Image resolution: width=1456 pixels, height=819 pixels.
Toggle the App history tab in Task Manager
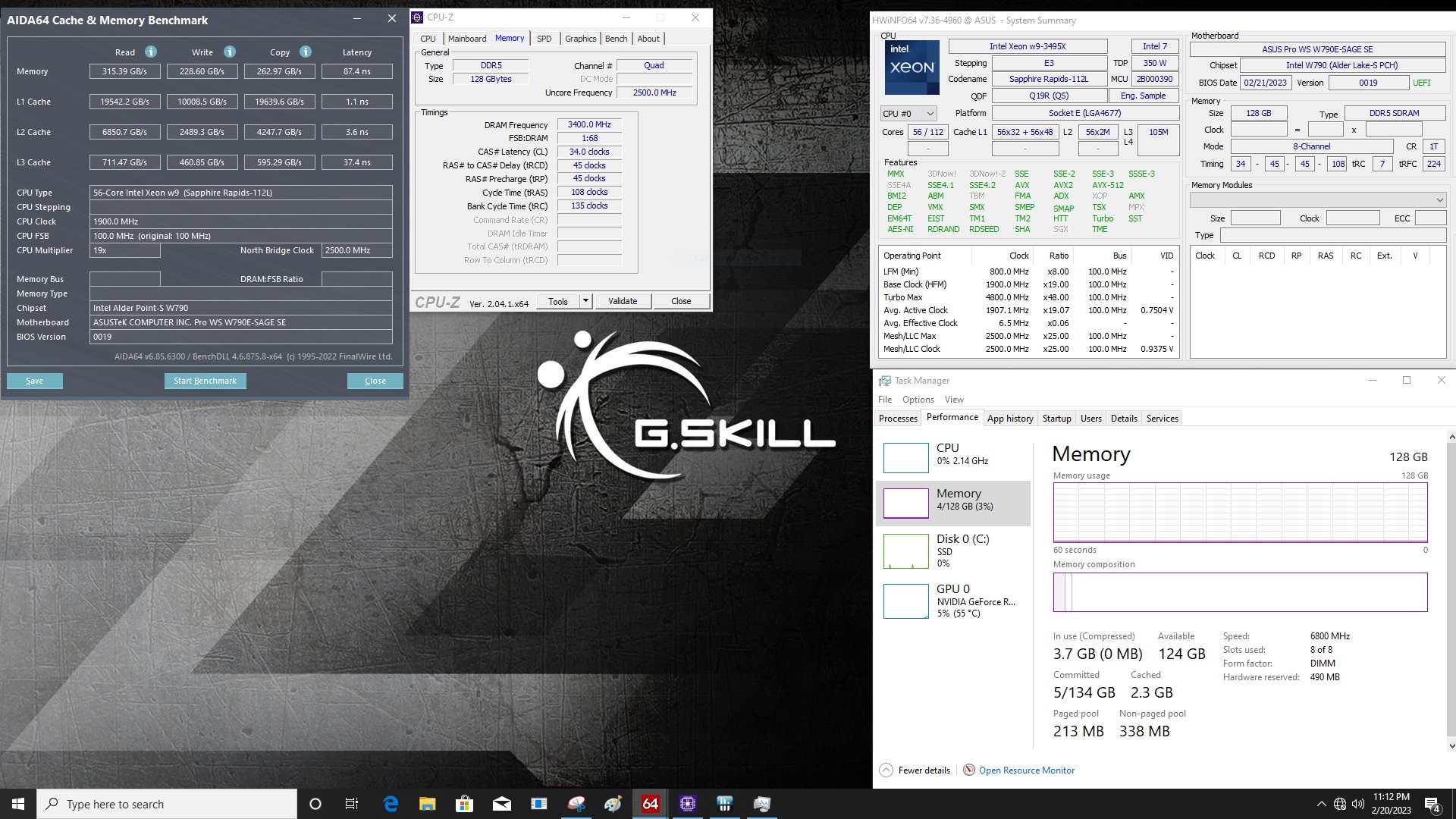point(1008,418)
